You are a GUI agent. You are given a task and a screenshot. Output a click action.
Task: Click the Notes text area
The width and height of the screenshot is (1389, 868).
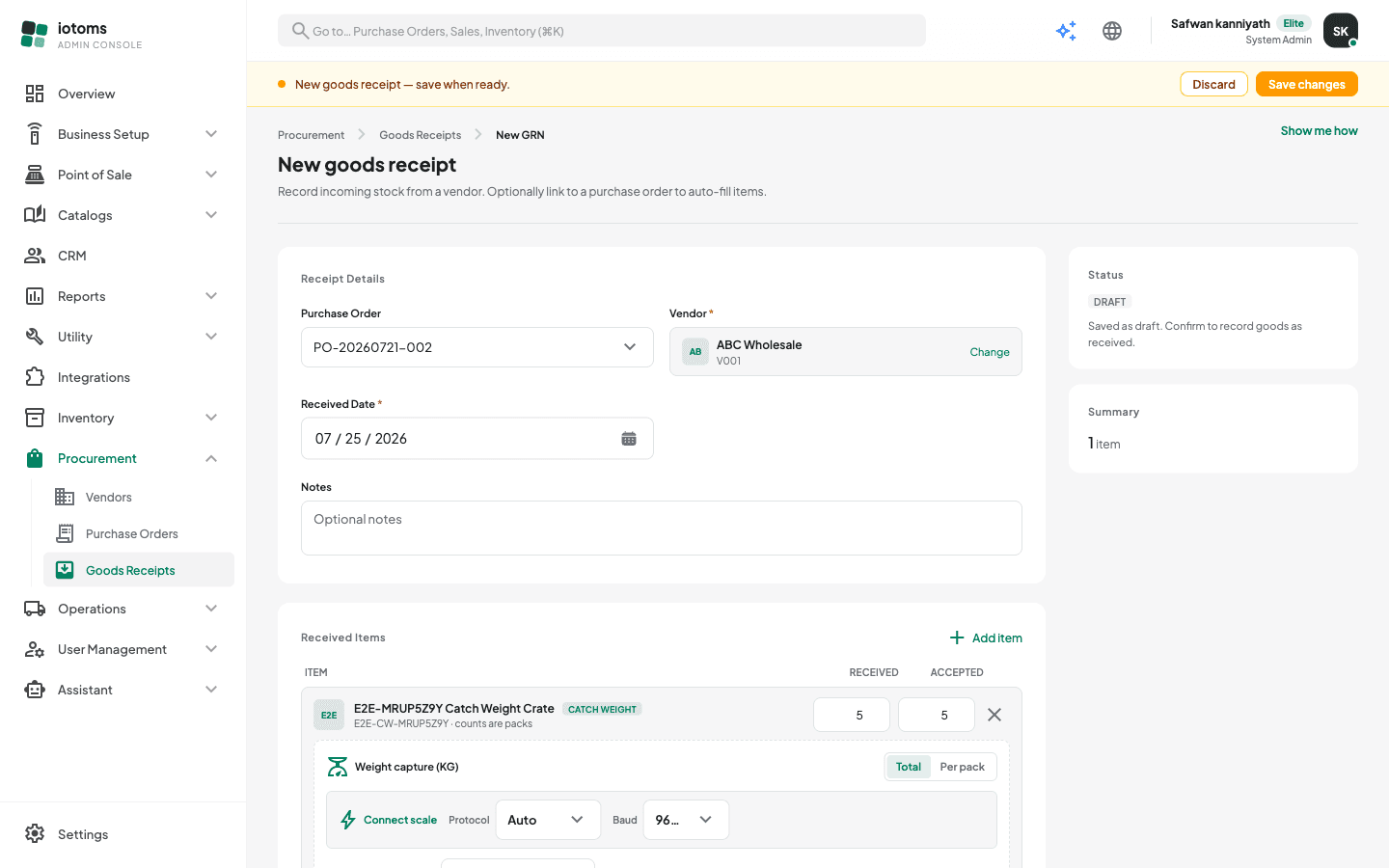662,528
